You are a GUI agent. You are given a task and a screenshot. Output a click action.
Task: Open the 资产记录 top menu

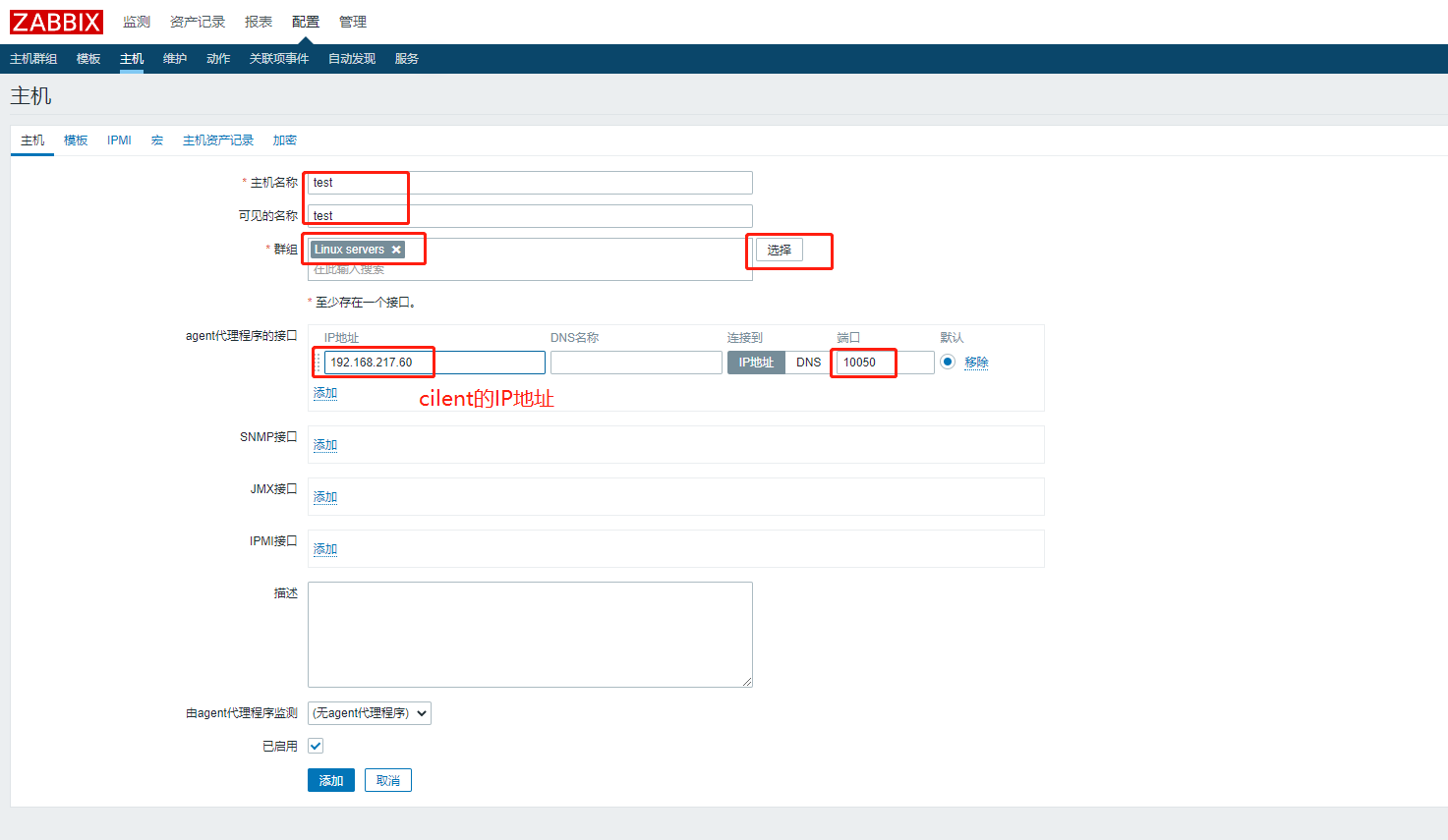198,22
